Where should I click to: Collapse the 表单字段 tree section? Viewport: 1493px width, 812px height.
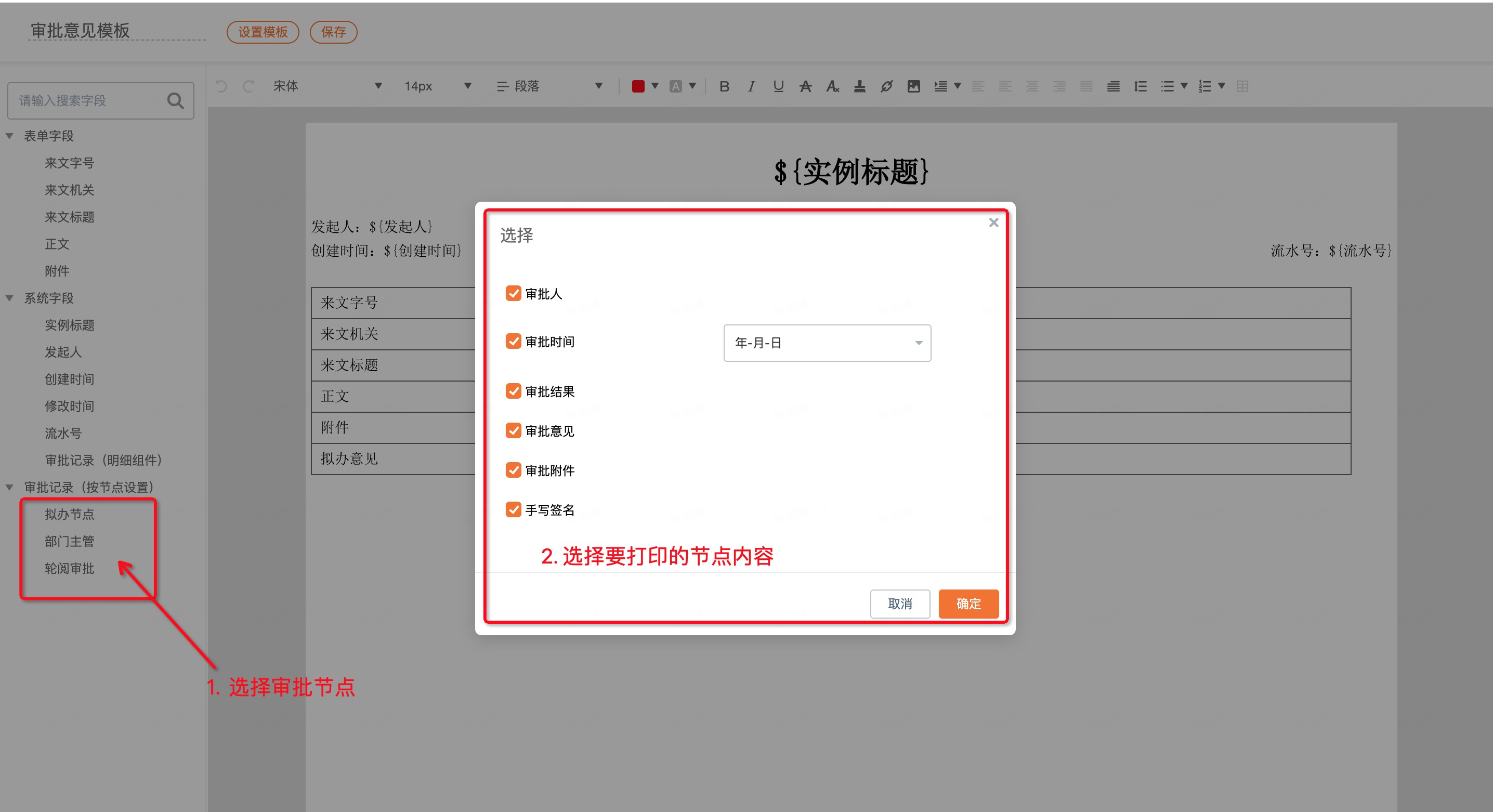[x=10, y=136]
